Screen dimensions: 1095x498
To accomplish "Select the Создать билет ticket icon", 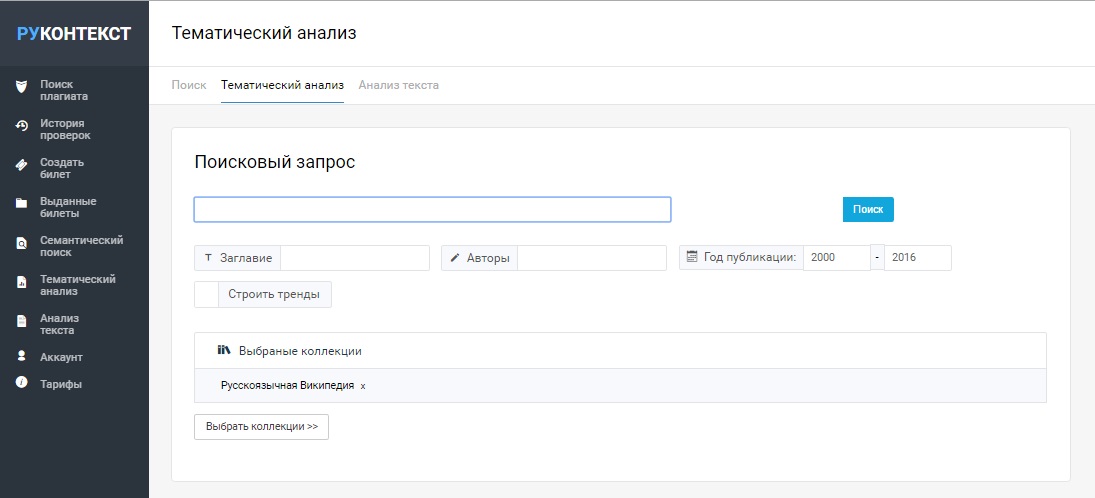I will (x=22, y=165).
